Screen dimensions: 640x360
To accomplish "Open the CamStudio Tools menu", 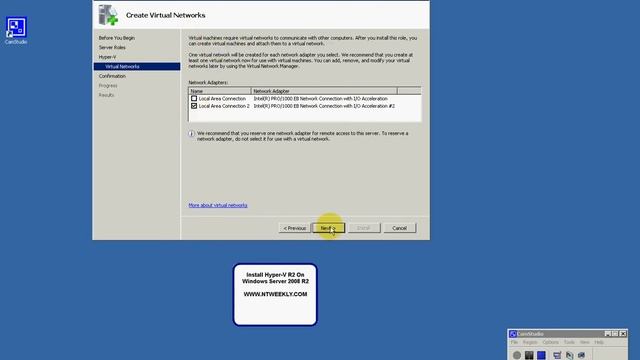I will click(569, 342).
